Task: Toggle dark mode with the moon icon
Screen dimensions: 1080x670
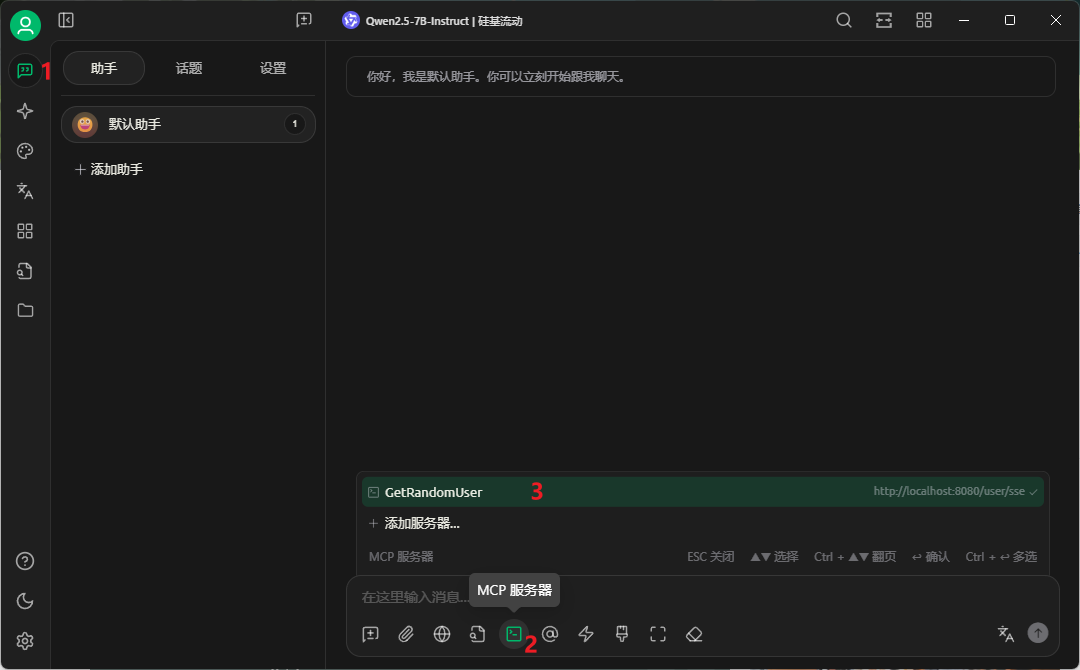Action: pos(25,601)
